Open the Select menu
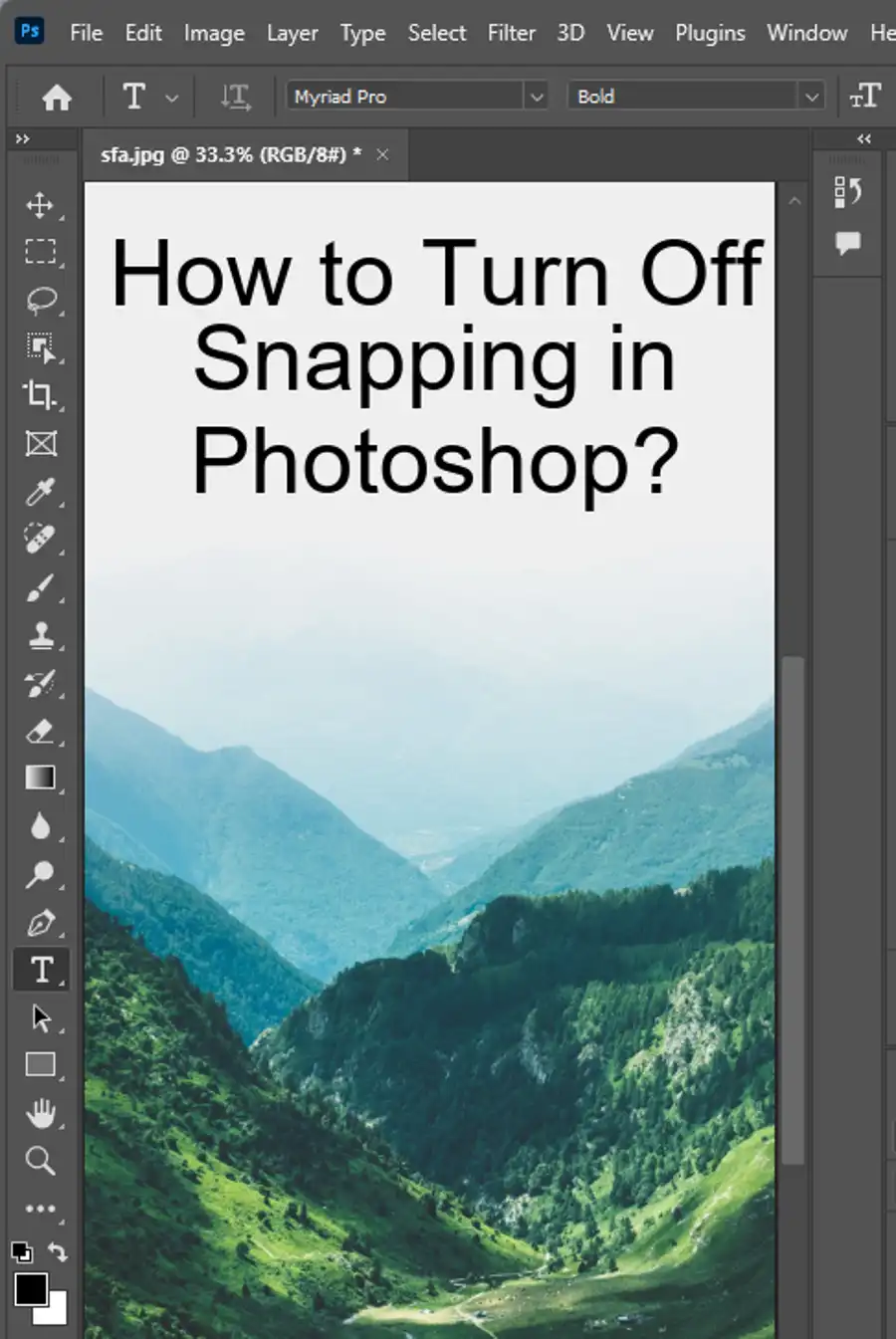The image size is (896, 1339). [436, 33]
